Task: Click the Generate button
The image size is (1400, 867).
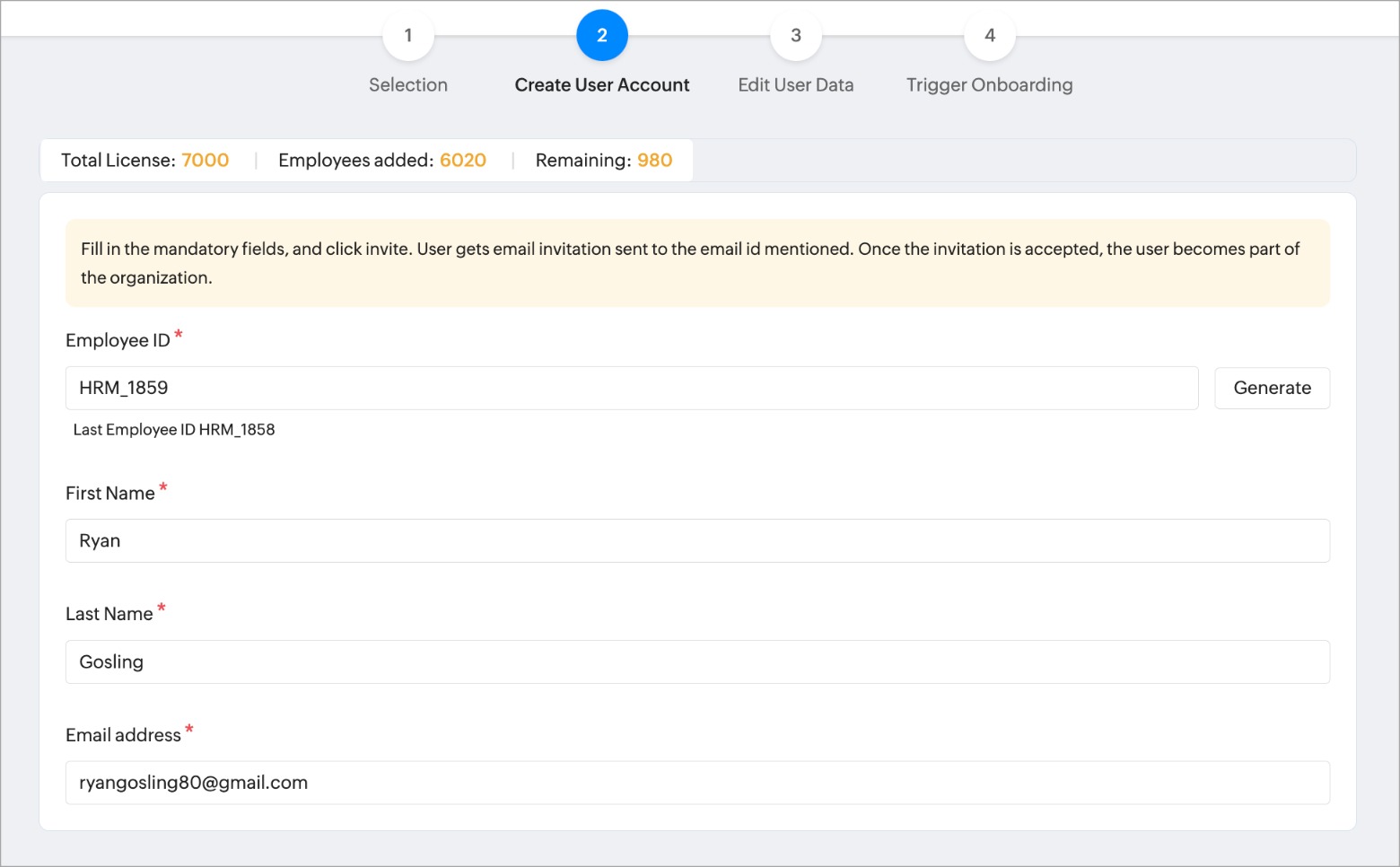Action: 1273,388
